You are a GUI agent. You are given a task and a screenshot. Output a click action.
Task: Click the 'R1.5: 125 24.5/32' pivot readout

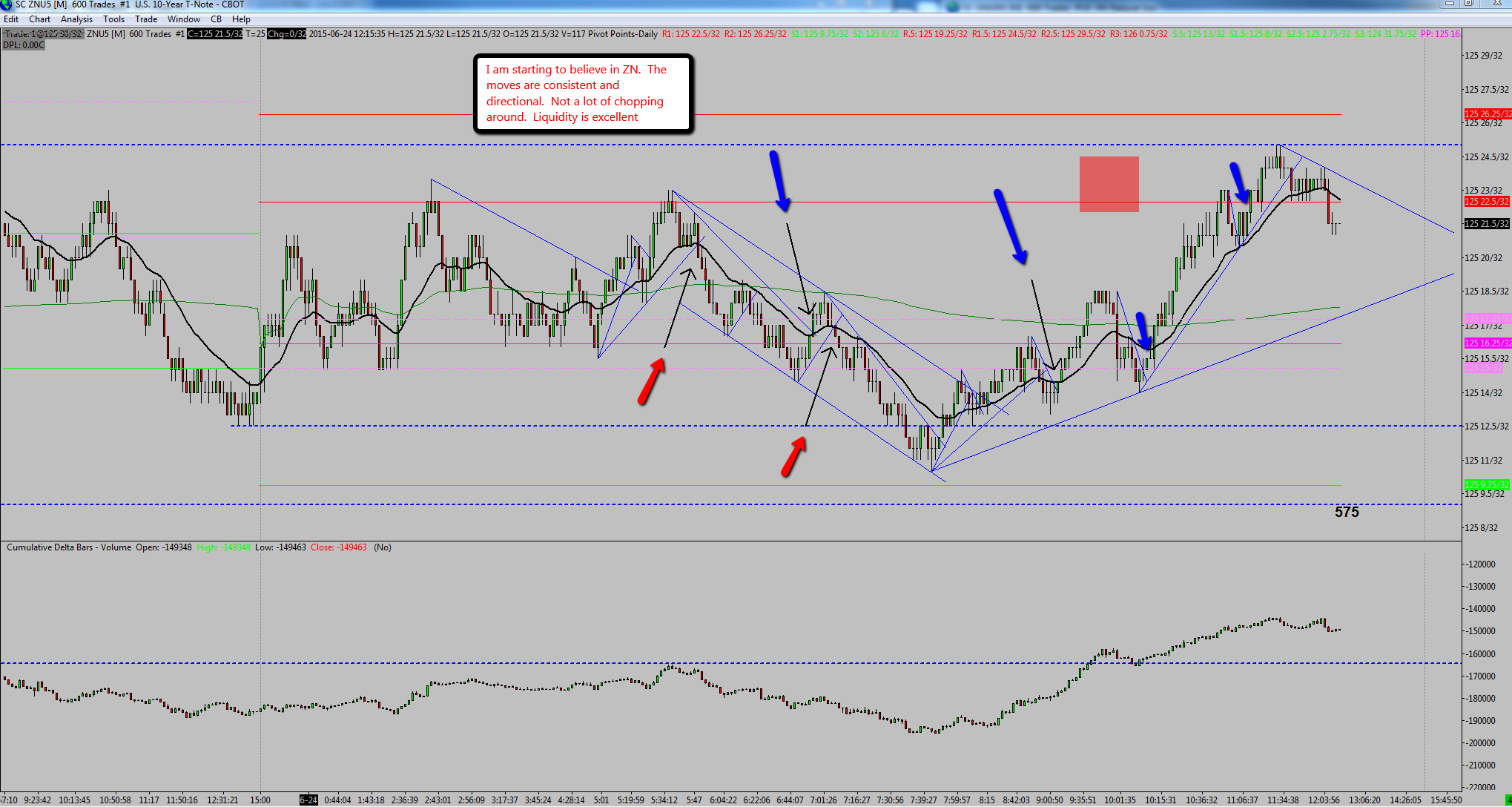click(x=1004, y=34)
